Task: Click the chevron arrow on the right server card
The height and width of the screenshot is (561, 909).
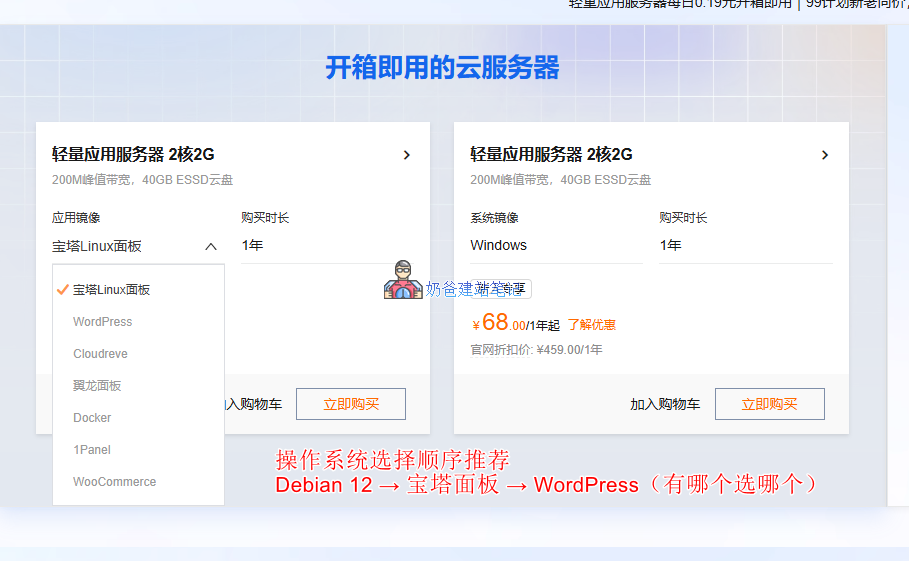Action: [824, 155]
